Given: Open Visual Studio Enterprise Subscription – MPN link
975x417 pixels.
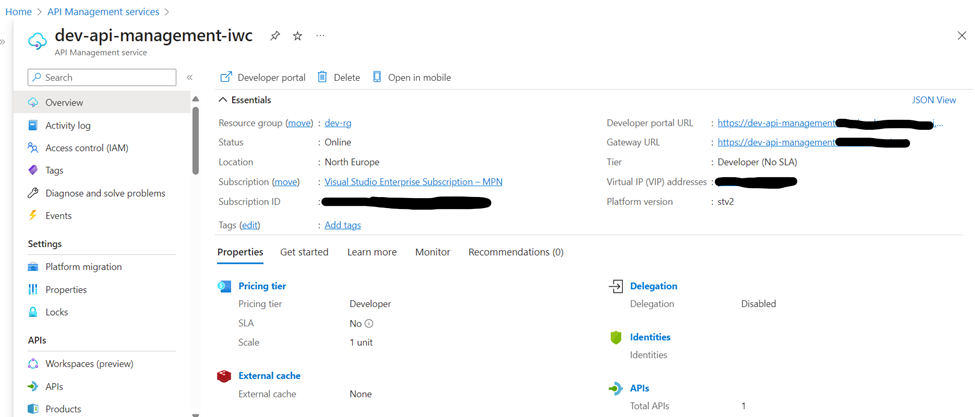Looking at the screenshot, I should pos(414,182).
